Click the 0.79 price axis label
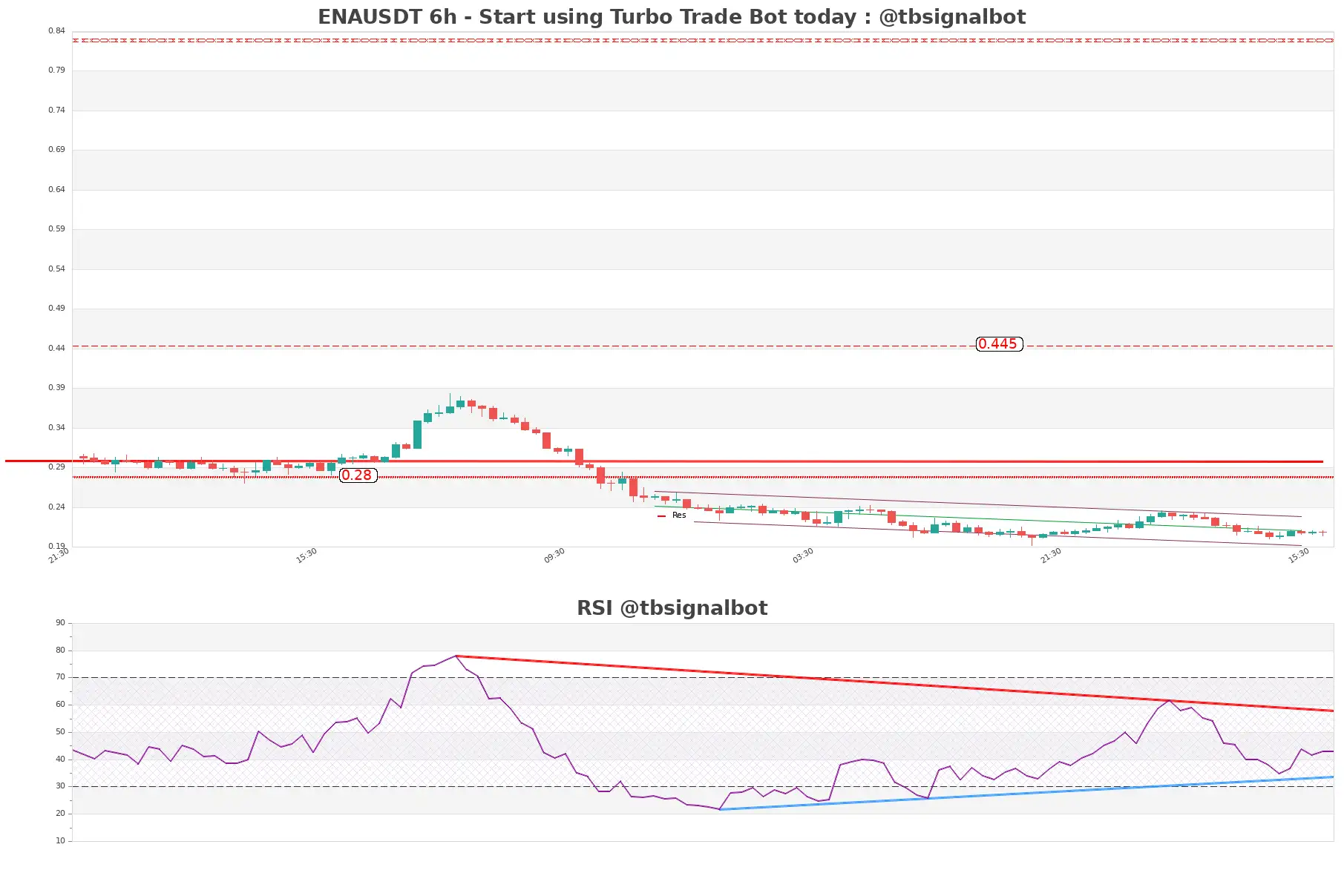Viewport: 1344px width, 896px height. [x=56, y=70]
